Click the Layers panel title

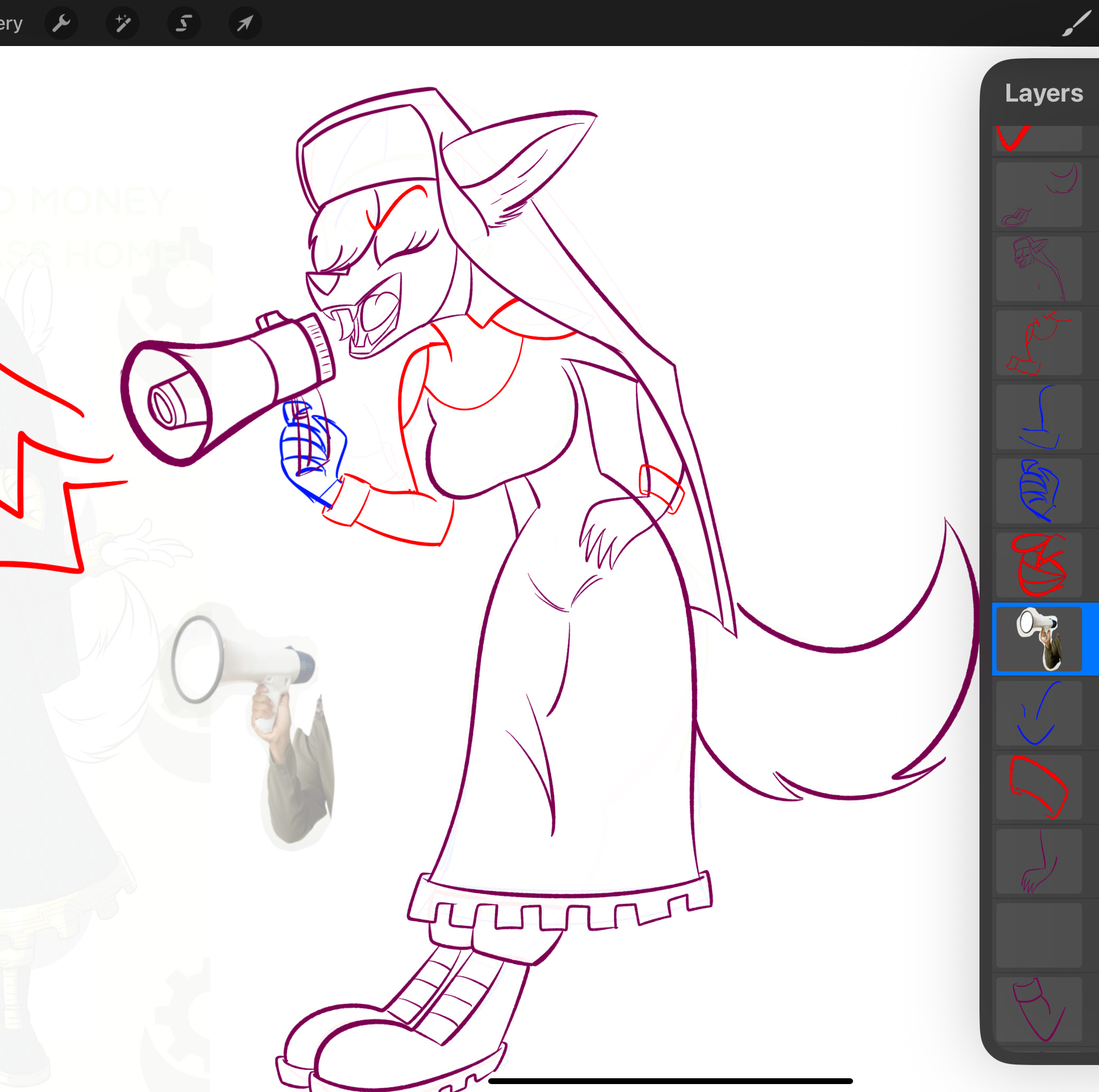tap(1043, 93)
